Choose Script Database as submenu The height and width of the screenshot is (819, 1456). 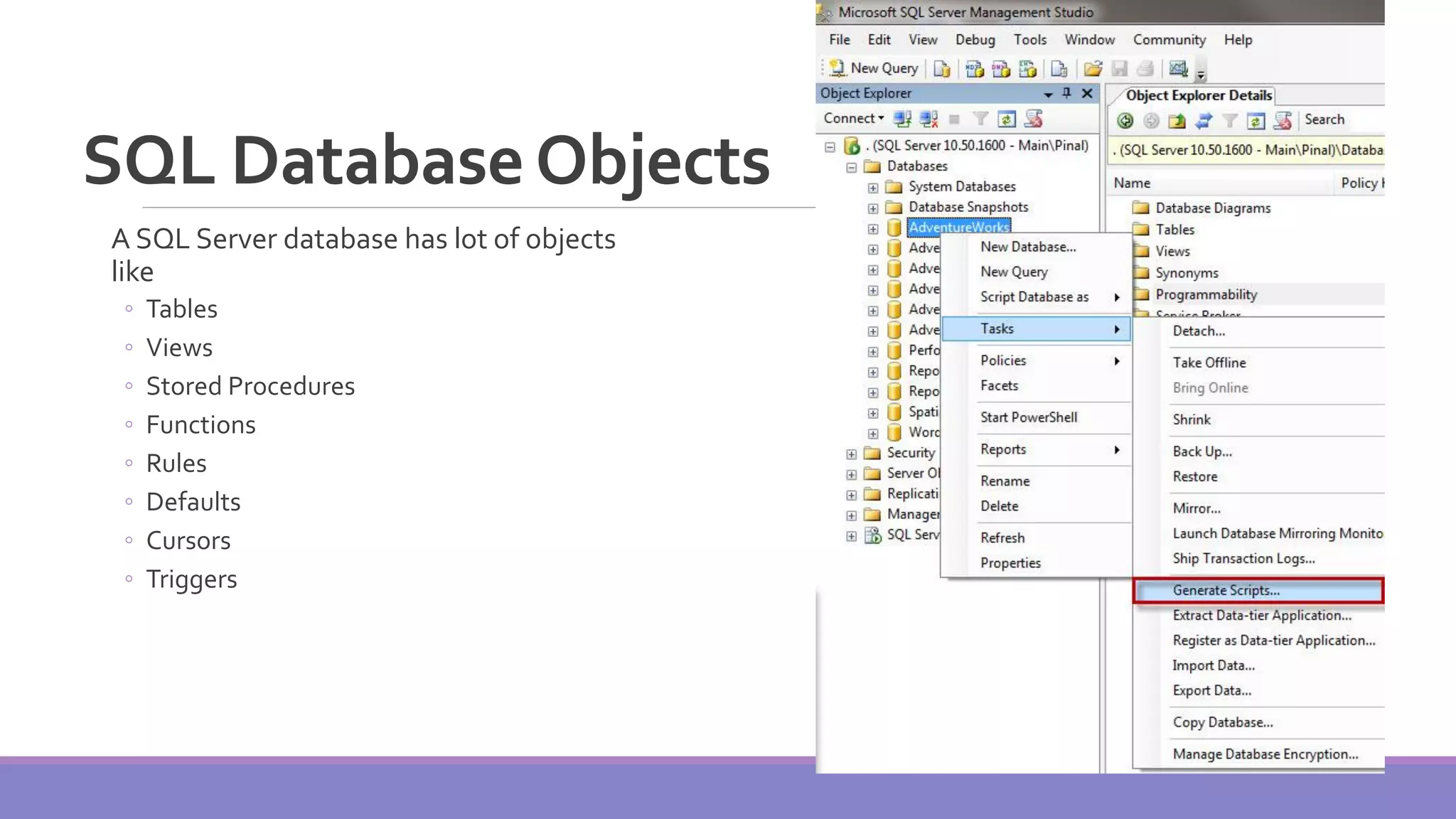click(x=1037, y=296)
